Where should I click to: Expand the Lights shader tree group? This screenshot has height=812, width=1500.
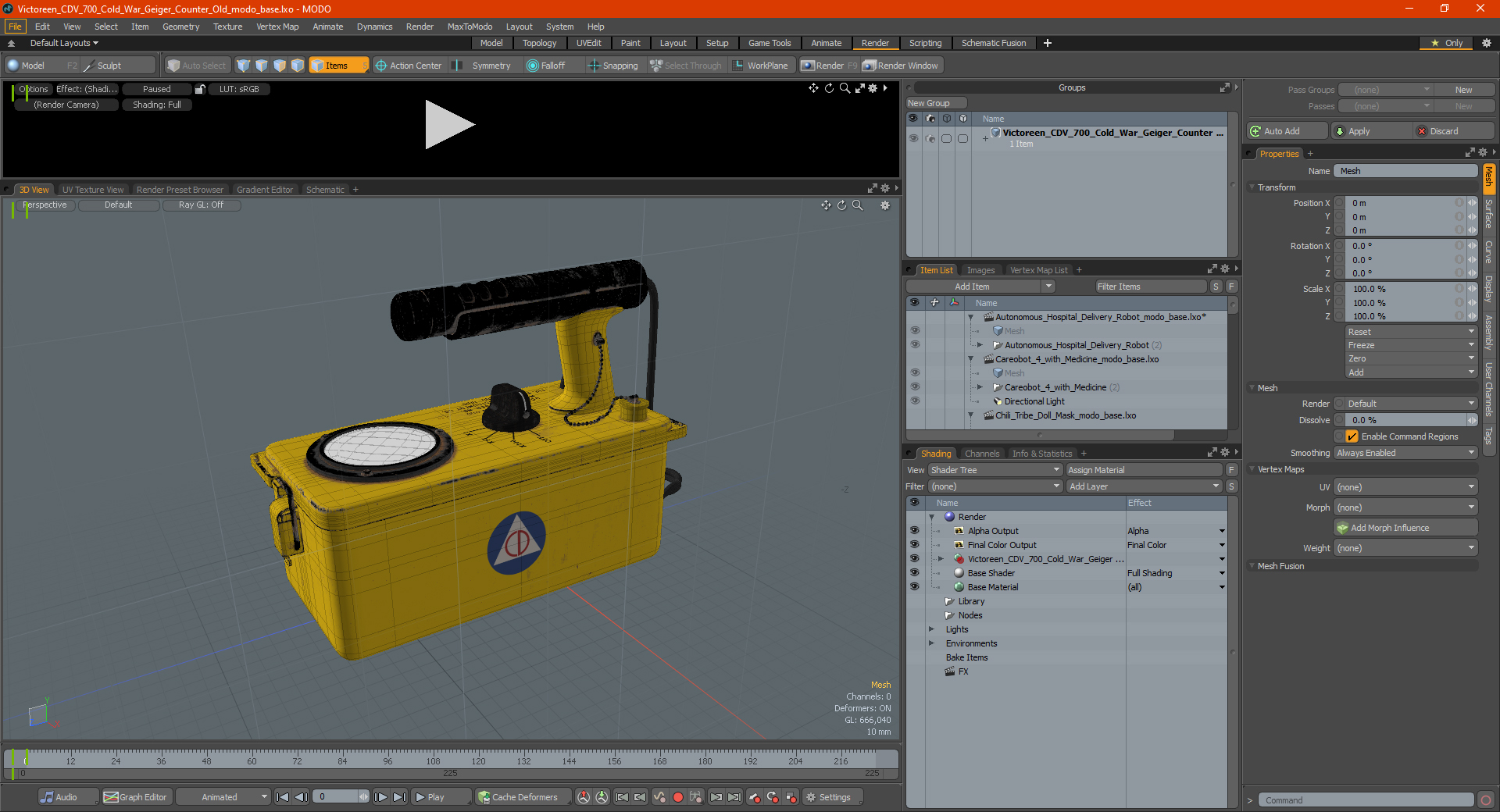(x=931, y=629)
